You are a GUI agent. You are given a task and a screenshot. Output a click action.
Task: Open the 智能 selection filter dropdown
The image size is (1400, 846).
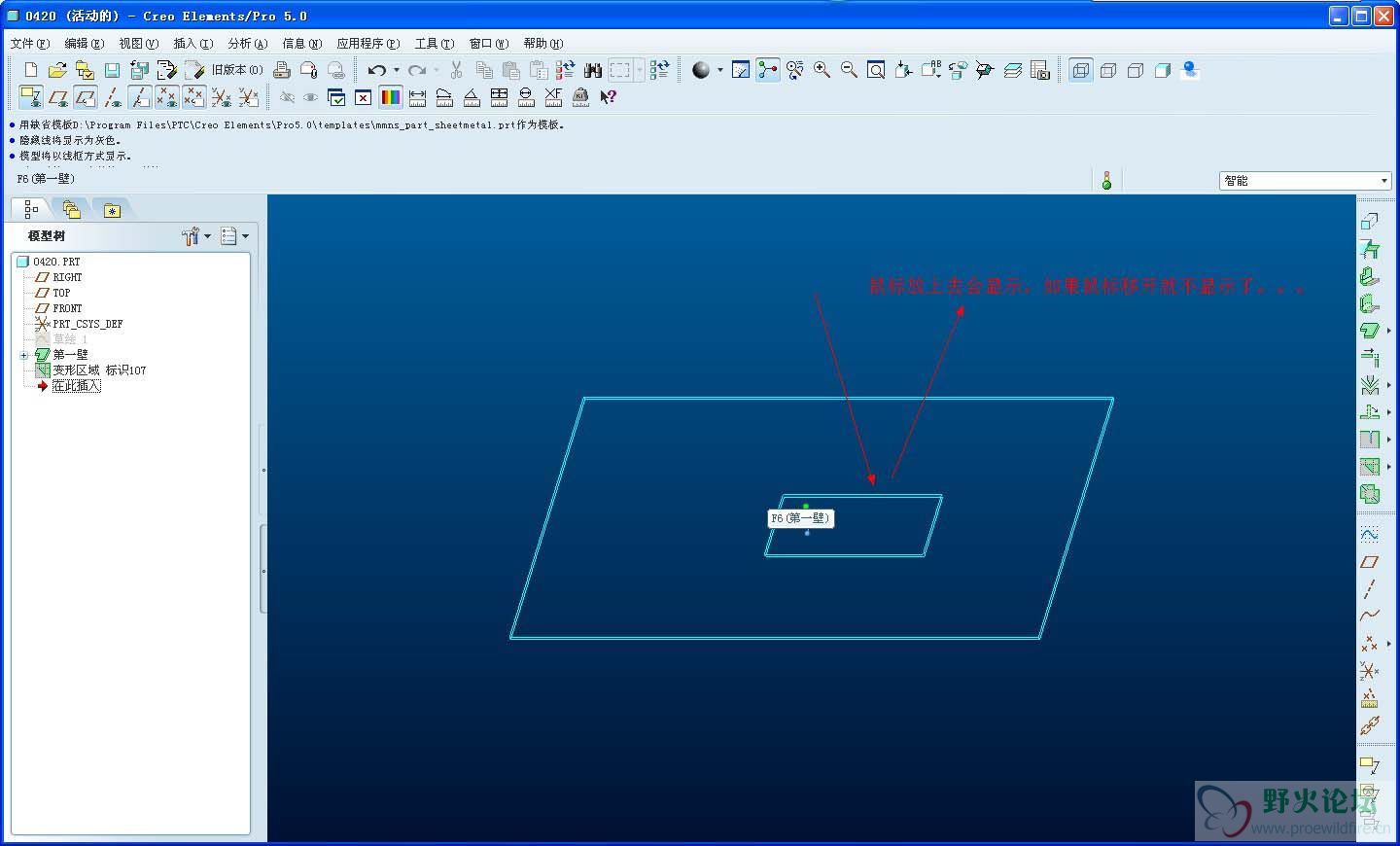pos(1306,181)
